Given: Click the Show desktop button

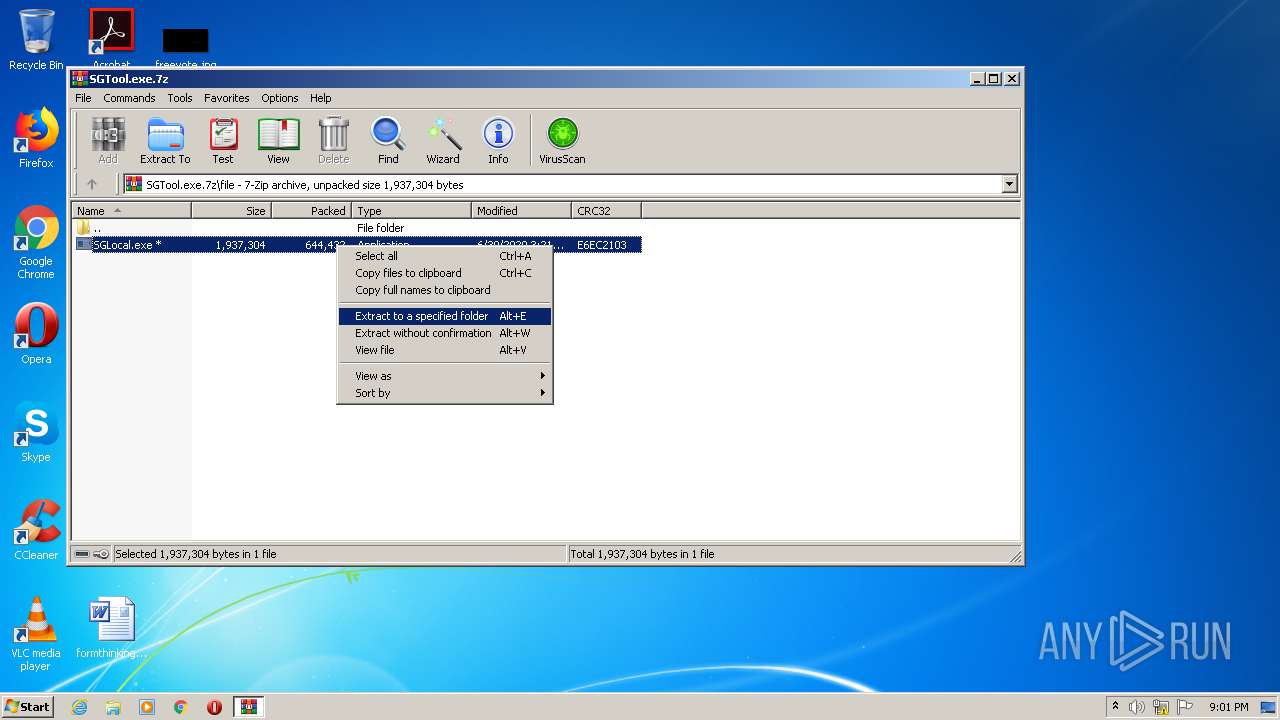Looking at the screenshot, I should 1269,707.
